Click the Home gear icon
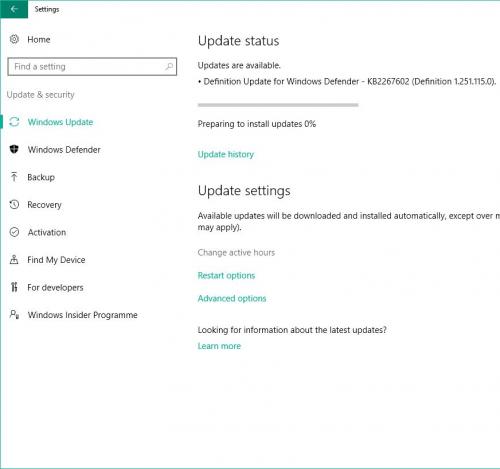 coord(14,39)
